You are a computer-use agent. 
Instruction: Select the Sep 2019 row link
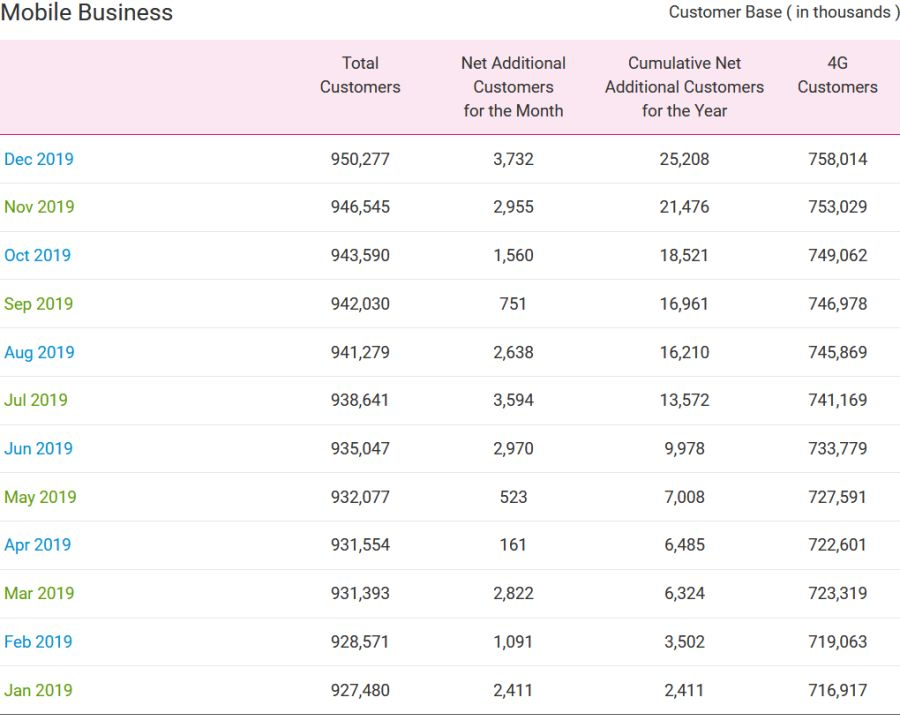pos(39,304)
